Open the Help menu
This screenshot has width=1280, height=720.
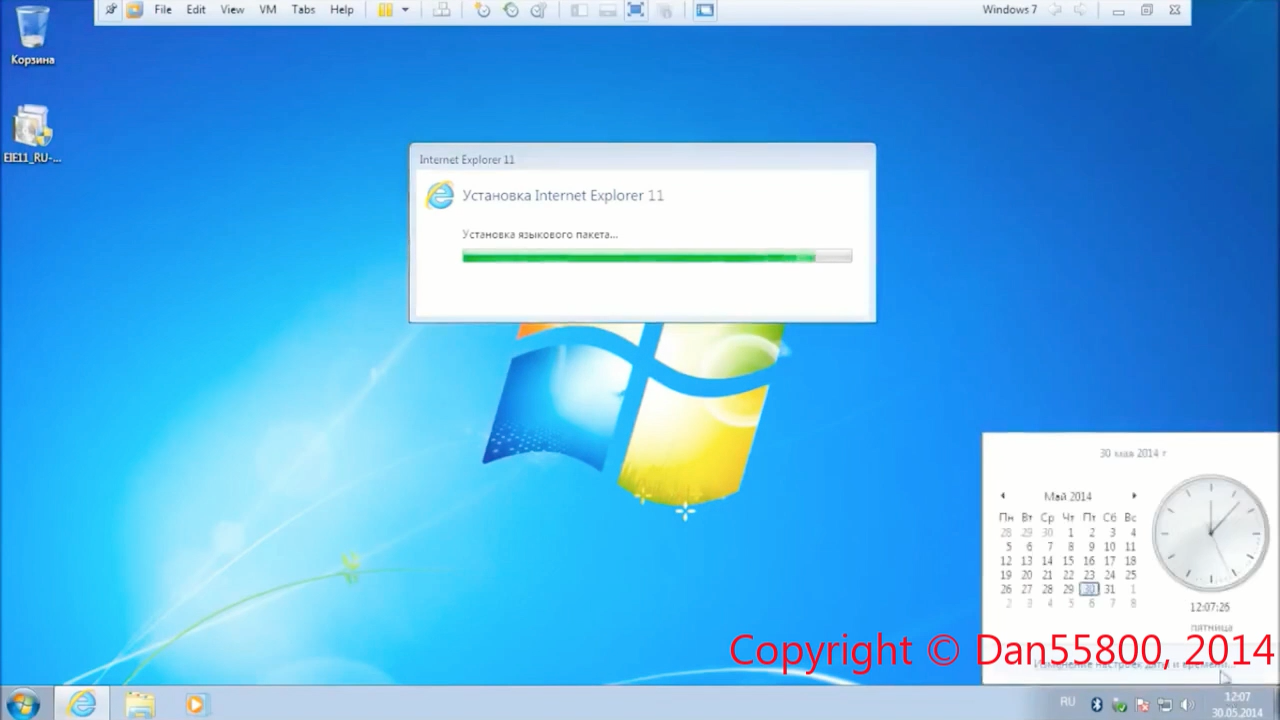[x=342, y=10]
